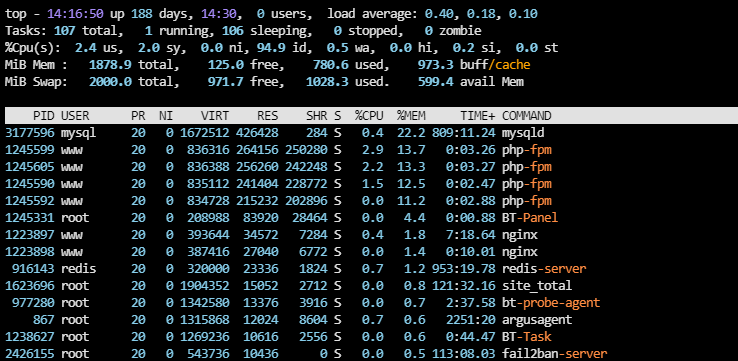Image resolution: width=738 pixels, height=361 pixels.
Task: Select the USER column header
Action: click(75, 116)
